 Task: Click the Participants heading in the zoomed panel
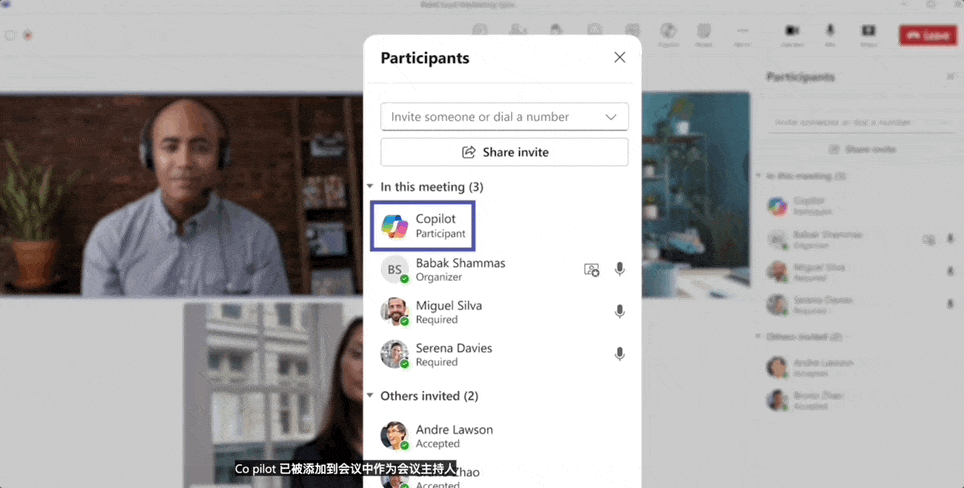pyautogui.click(x=425, y=58)
